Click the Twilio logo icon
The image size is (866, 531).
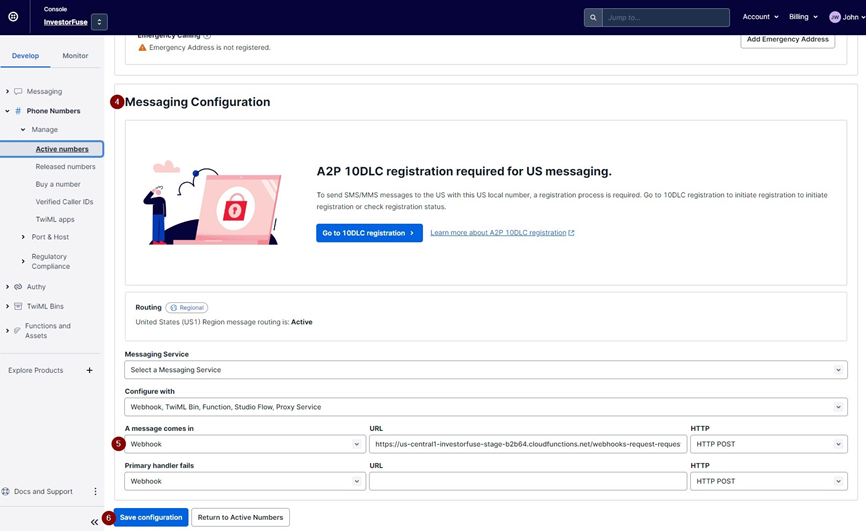click(13, 17)
